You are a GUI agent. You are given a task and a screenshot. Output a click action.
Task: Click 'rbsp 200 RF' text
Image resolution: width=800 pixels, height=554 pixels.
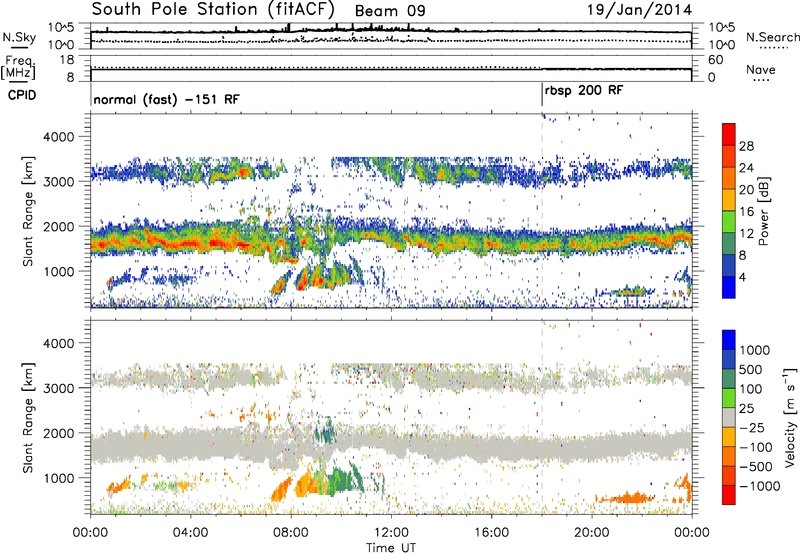pos(584,90)
